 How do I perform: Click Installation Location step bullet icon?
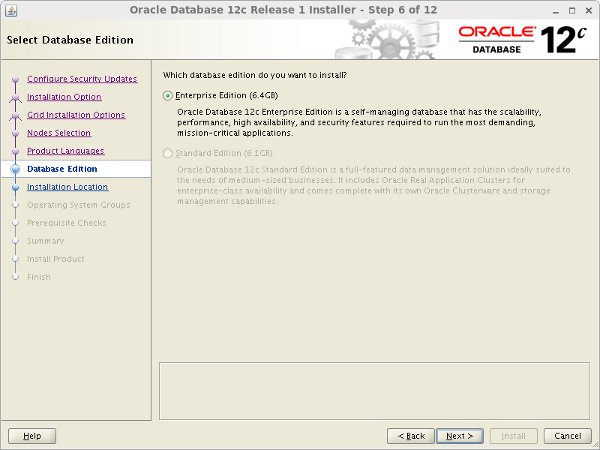(x=15, y=188)
